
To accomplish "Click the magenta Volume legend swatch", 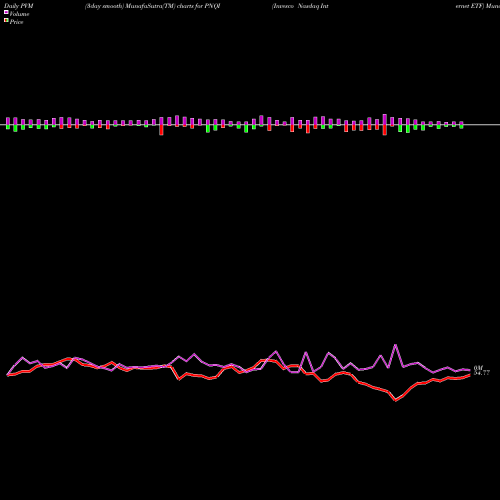I will [x=6, y=12].
